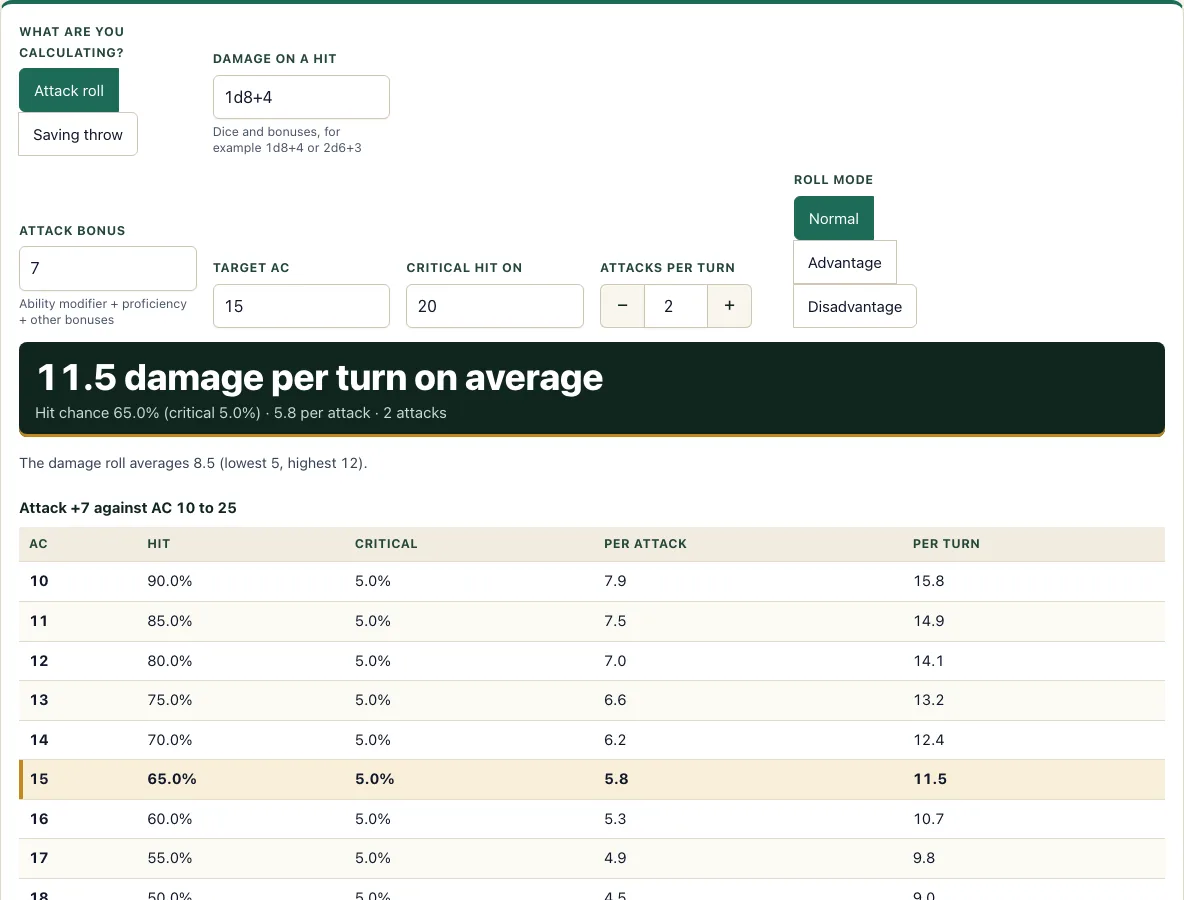1184x900 pixels.
Task: Click AC 13 row label
Action: pyautogui.click(x=39, y=700)
